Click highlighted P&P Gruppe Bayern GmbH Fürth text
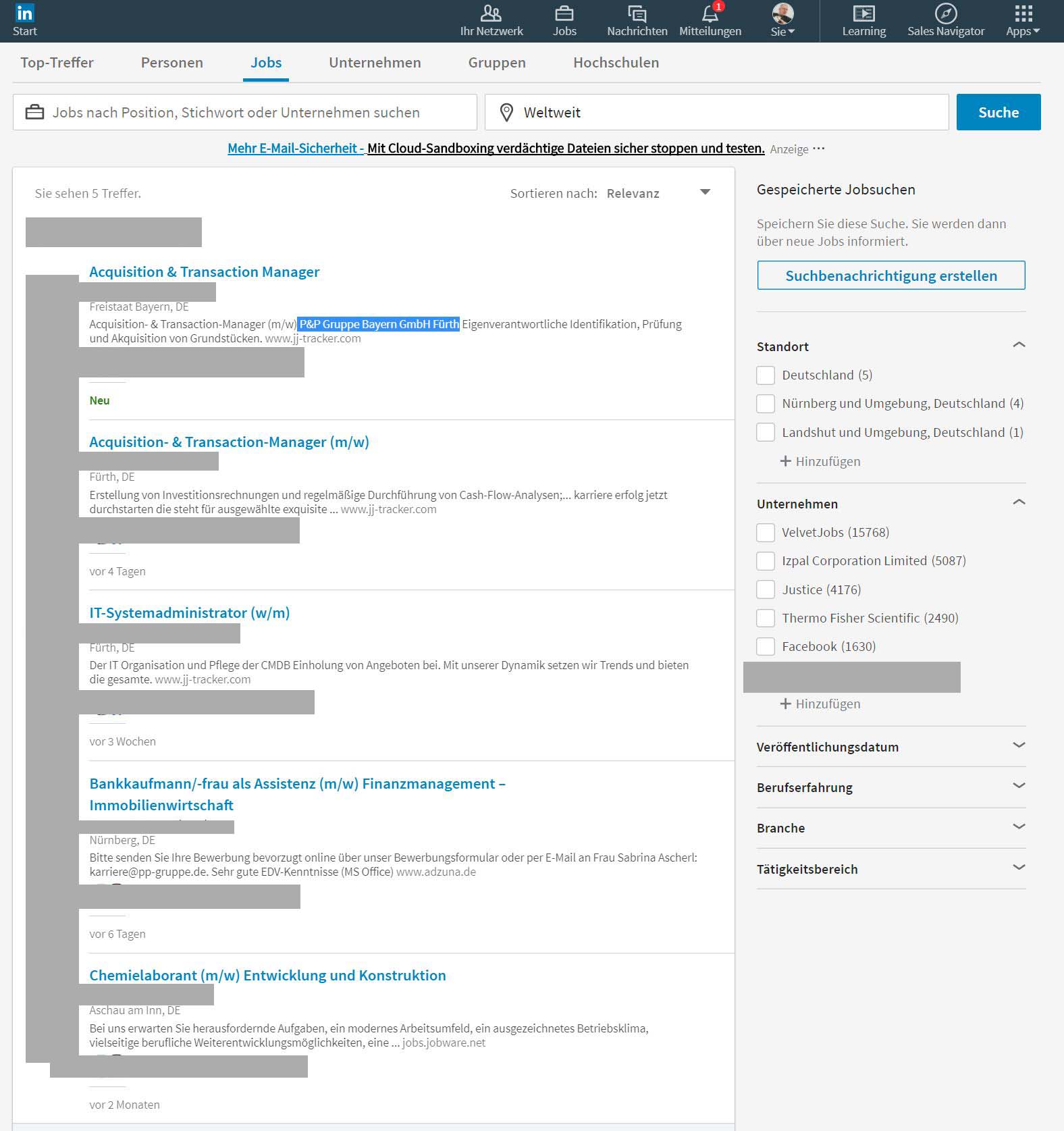 tap(379, 324)
